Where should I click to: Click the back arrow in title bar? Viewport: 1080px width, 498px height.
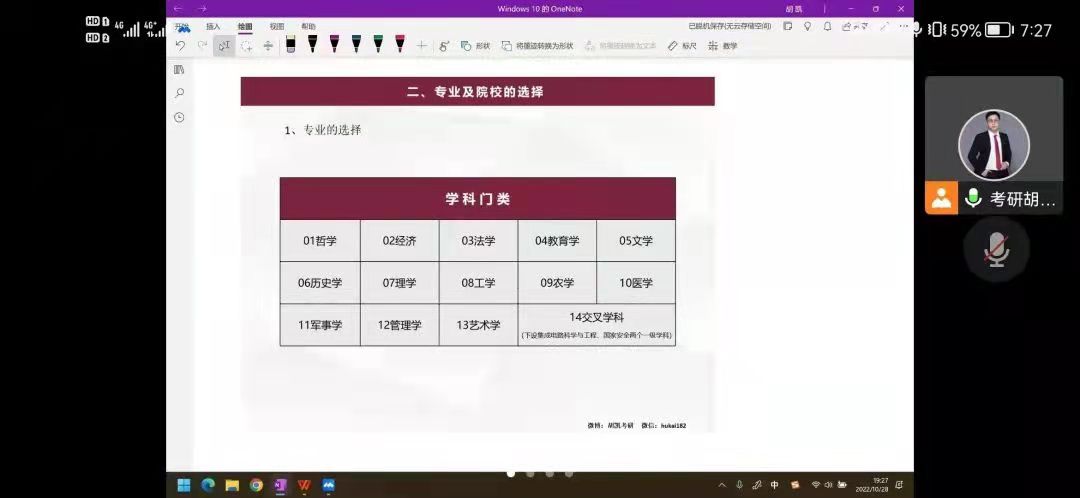click(x=178, y=9)
